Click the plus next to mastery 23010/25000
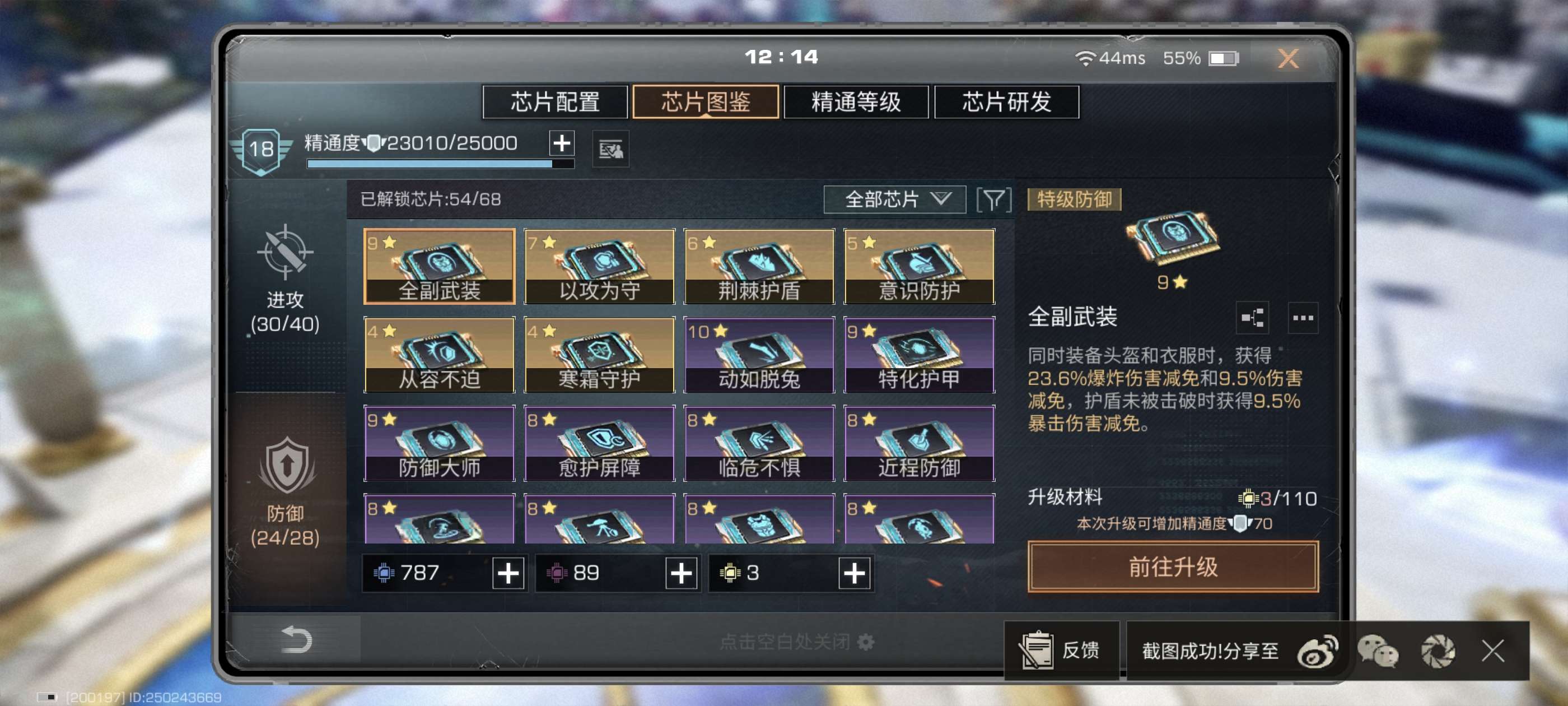 561,143
